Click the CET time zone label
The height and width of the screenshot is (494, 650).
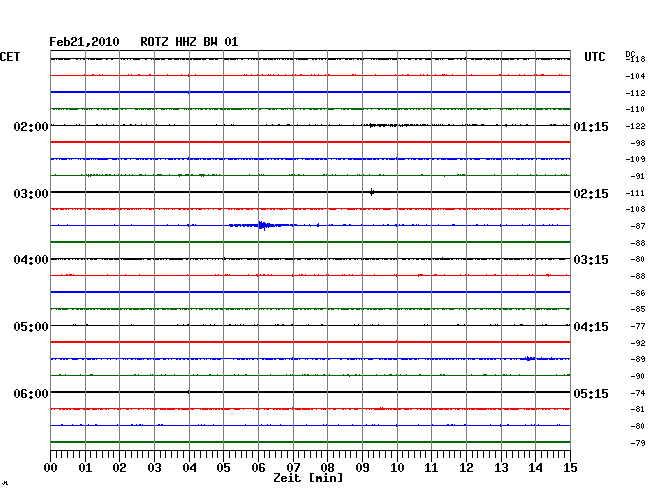click(x=10, y=57)
